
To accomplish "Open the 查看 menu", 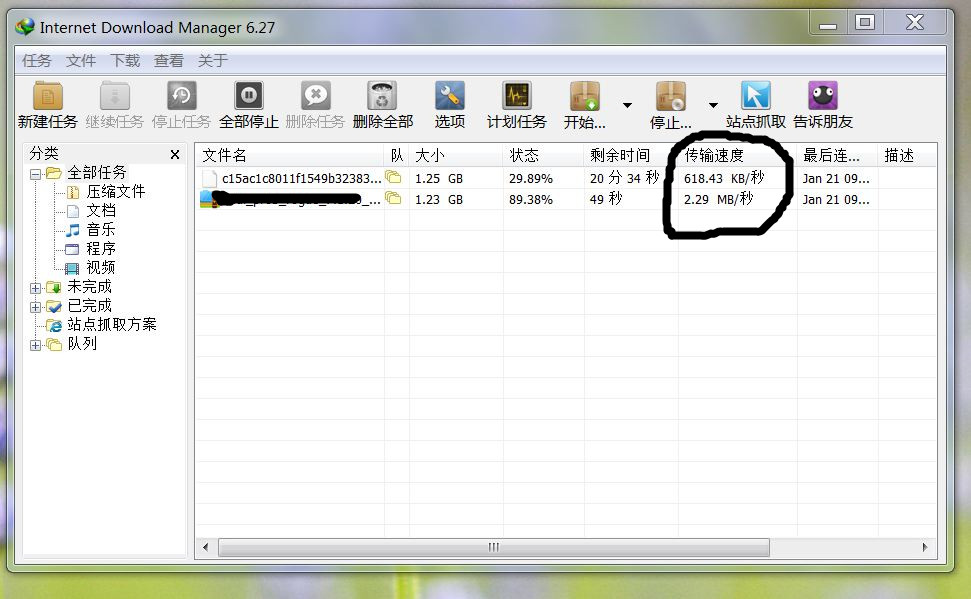I will (x=168, y=61).
